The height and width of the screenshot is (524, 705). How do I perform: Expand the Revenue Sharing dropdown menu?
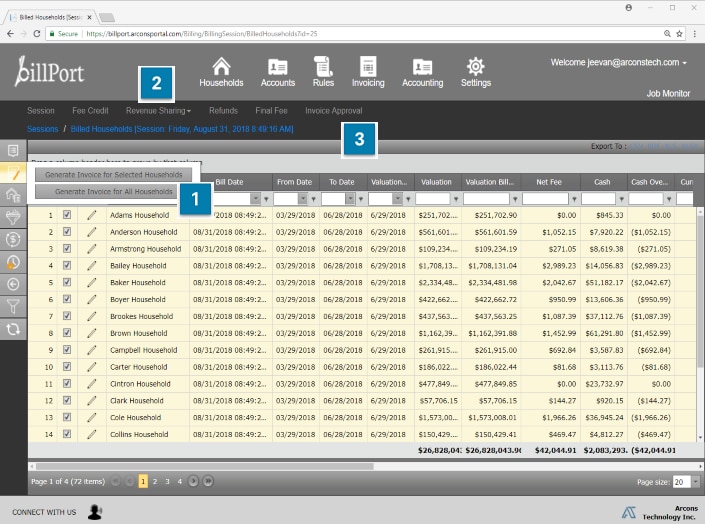(158, 111)
